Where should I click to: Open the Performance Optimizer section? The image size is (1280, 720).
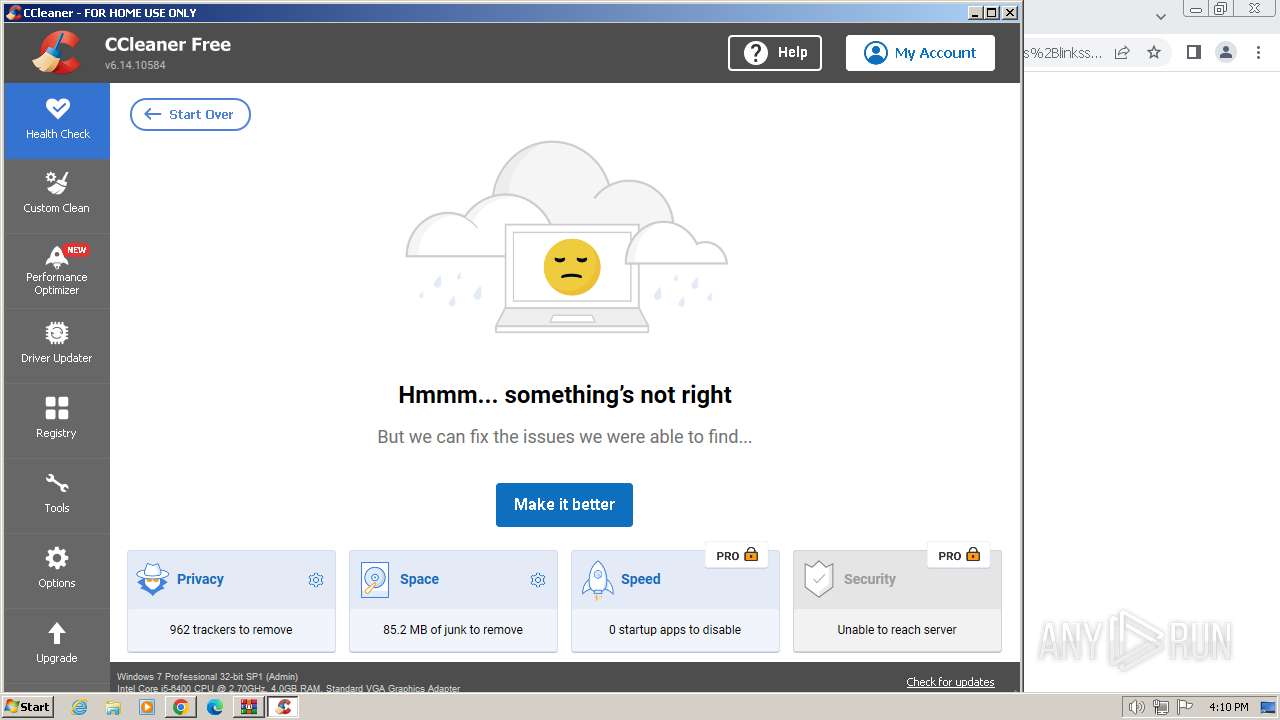[57, 271]
